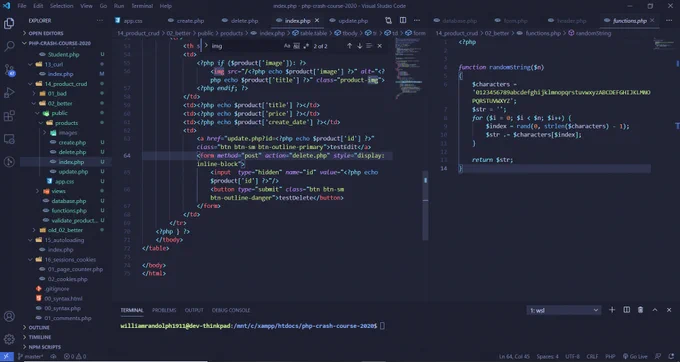
Task: Open the File menu
Action: pyautogui.click(x=22, y=6)
